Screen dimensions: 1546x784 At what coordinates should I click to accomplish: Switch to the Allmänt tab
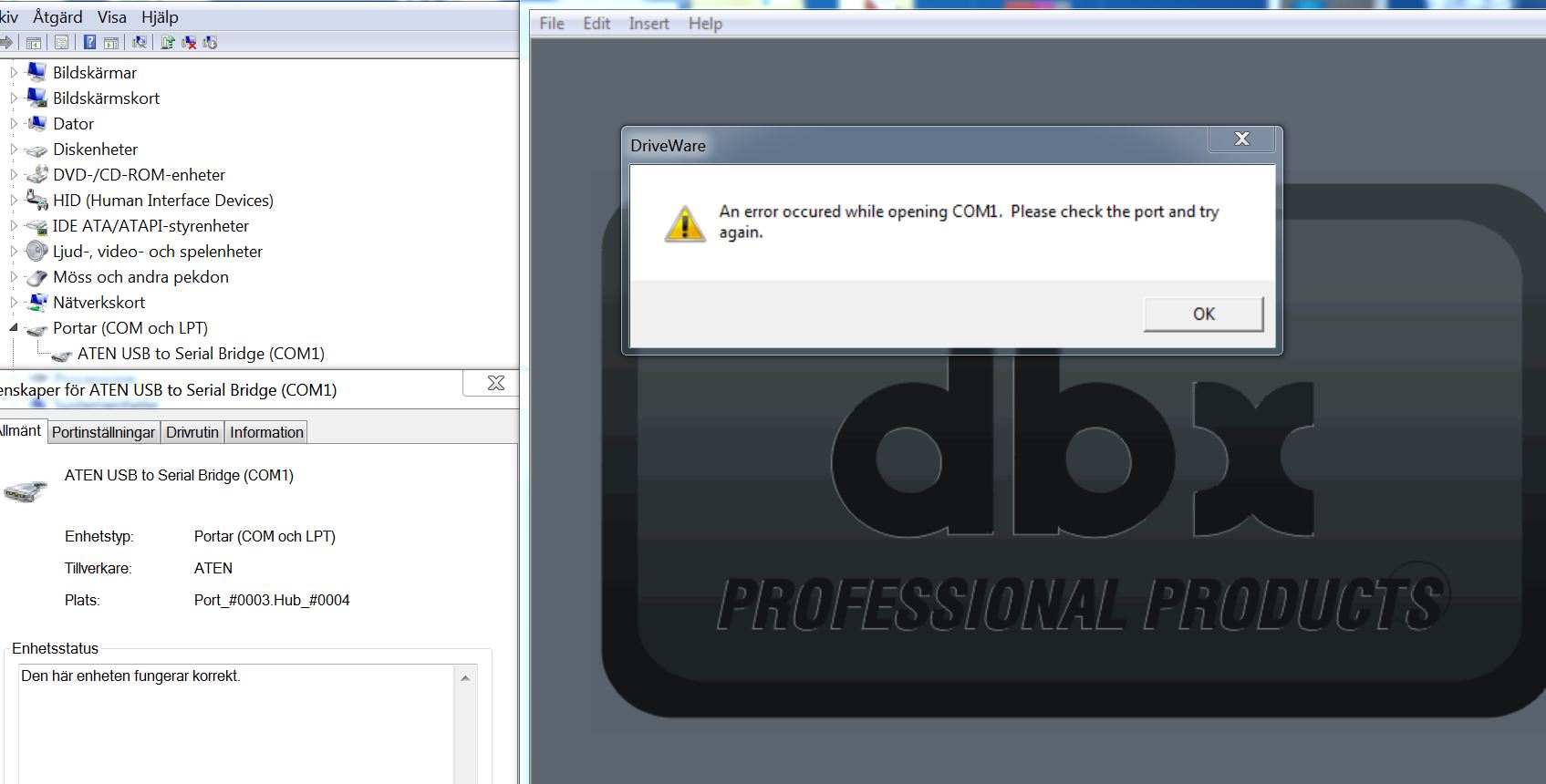[21, 430]
